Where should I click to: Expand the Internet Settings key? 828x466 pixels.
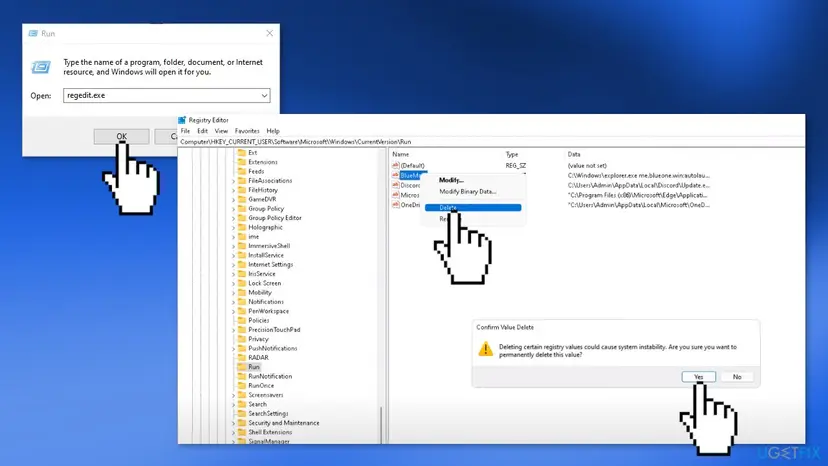click(233, 265)
